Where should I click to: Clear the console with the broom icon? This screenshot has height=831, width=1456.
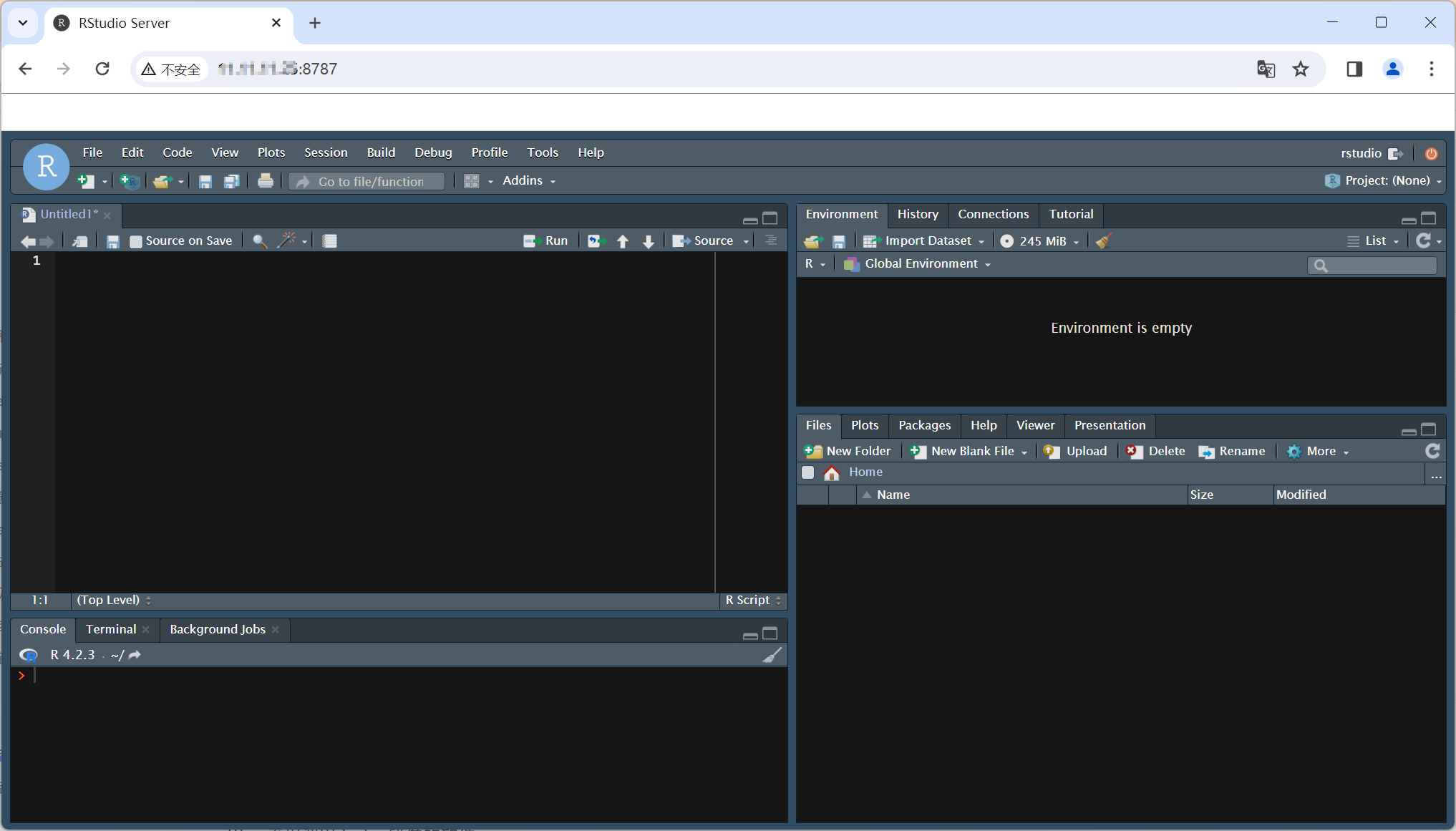pos(772,655)
